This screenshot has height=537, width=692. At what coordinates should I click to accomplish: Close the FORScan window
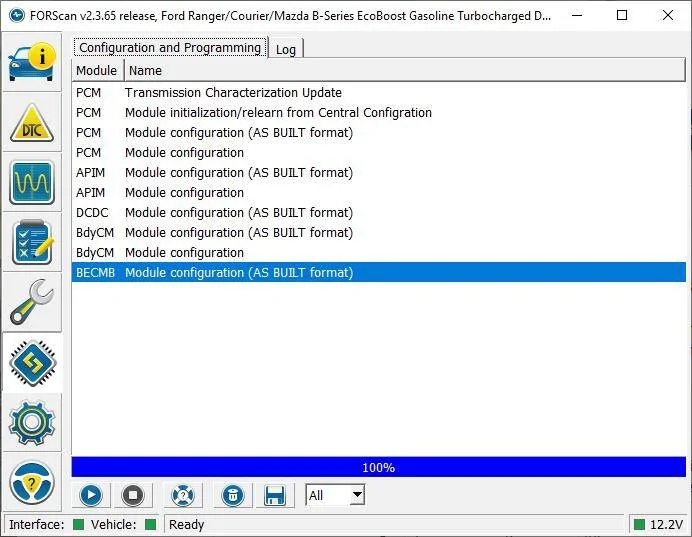point(668,15)
